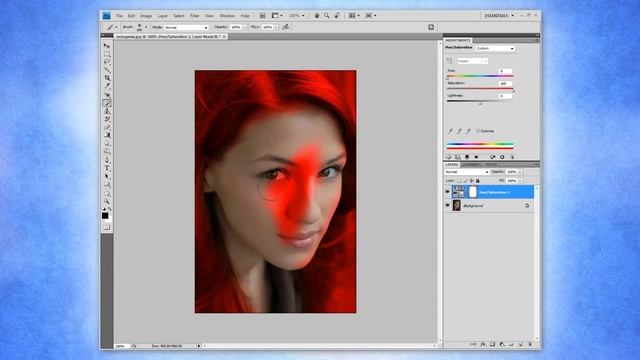Open the Screen Mode button
This screenshot has width=640, height=360.
tap(370, 16)
